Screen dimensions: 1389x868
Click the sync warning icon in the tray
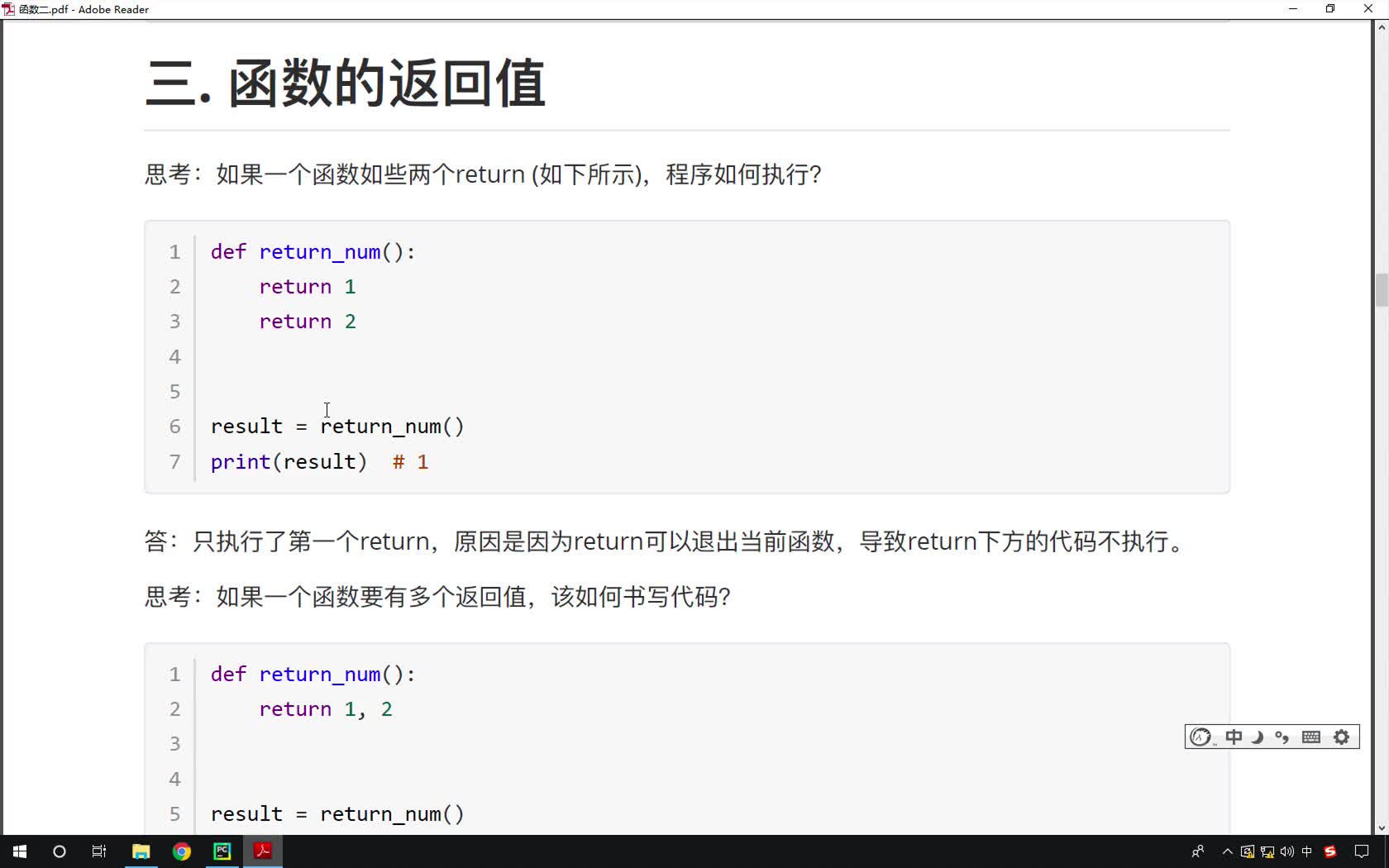tap(1248, 851)
